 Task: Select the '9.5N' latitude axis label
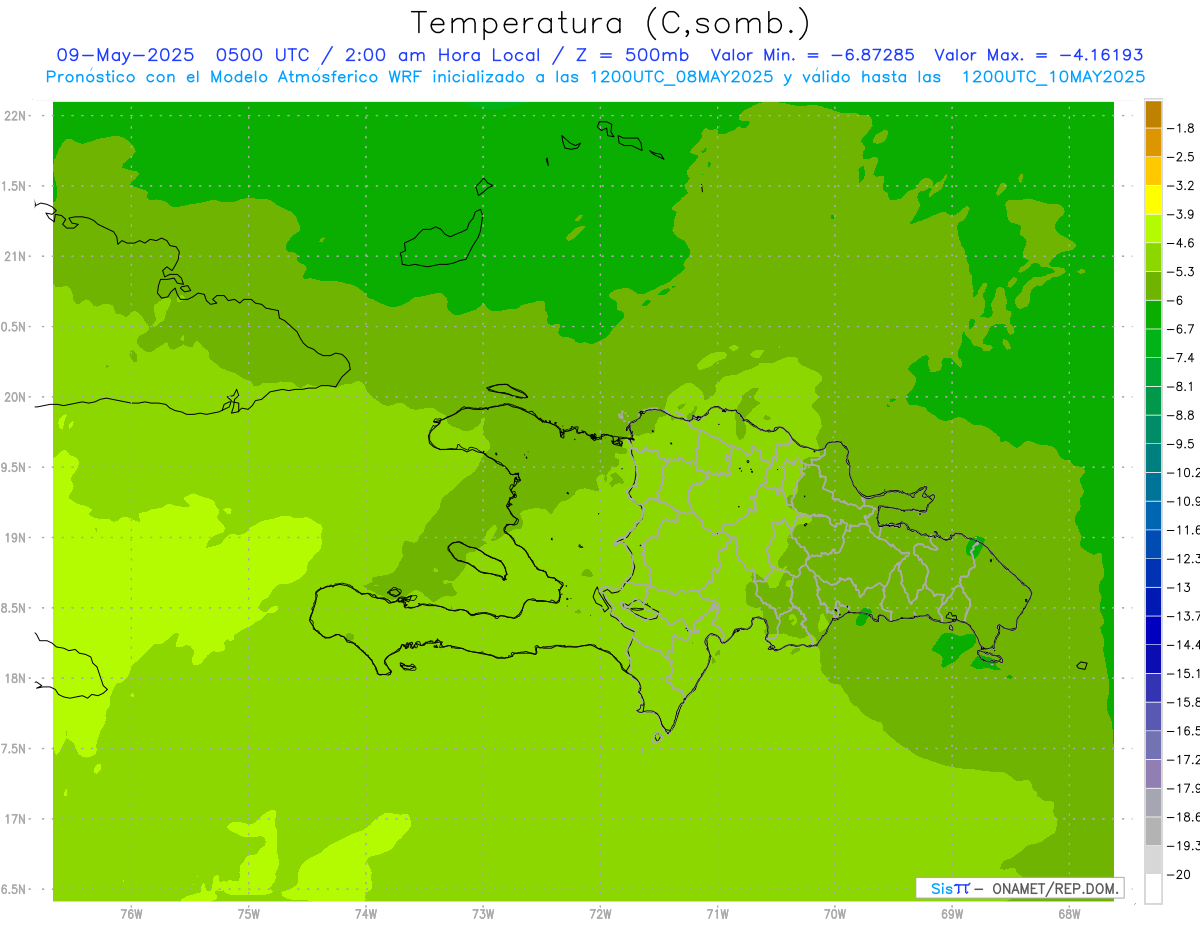point(13,467)
